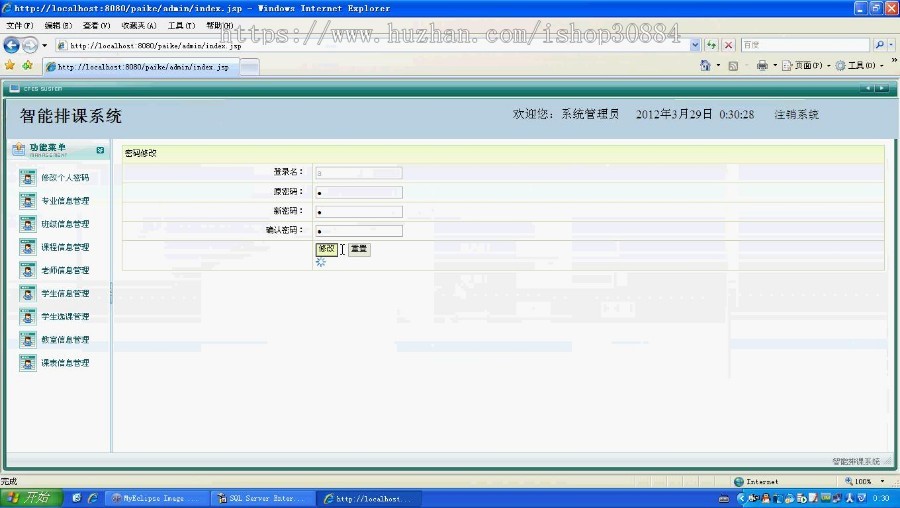Switch to SQL Server Enterprise taskbar window
This screenshot has height=508, width=900.
(x=262, y=499)
